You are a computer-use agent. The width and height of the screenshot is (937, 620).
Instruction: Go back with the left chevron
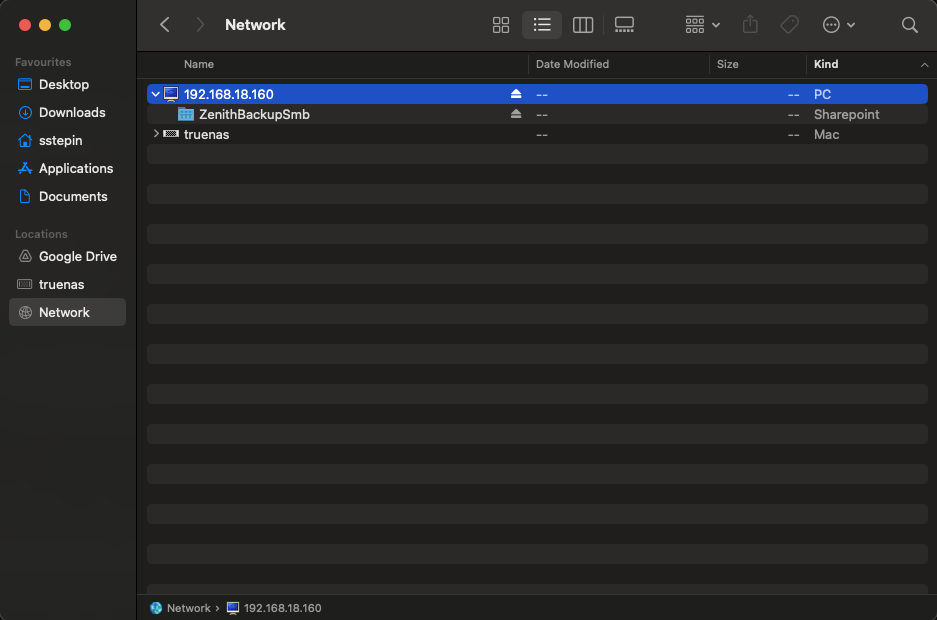[x=165, y=25]
